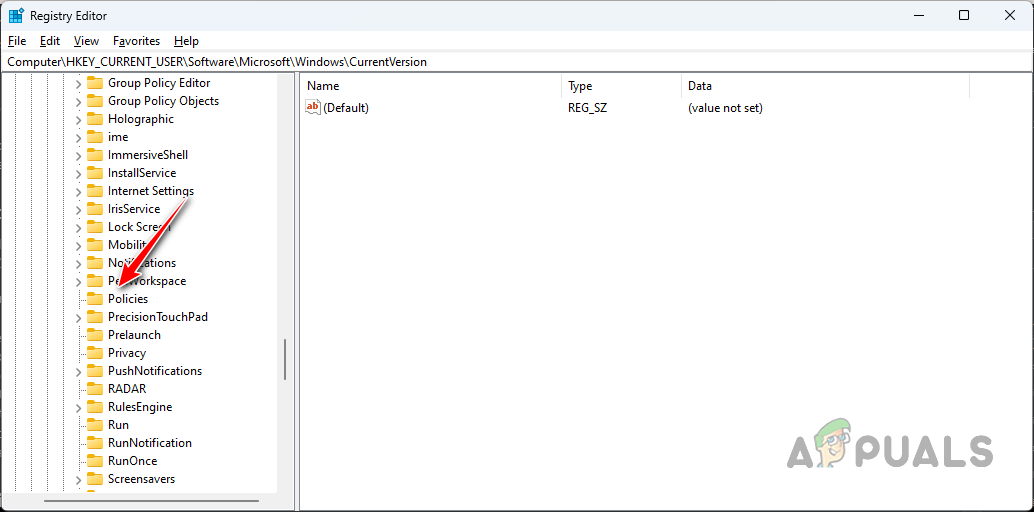Click the Privacy folder icon

(96, 353)
